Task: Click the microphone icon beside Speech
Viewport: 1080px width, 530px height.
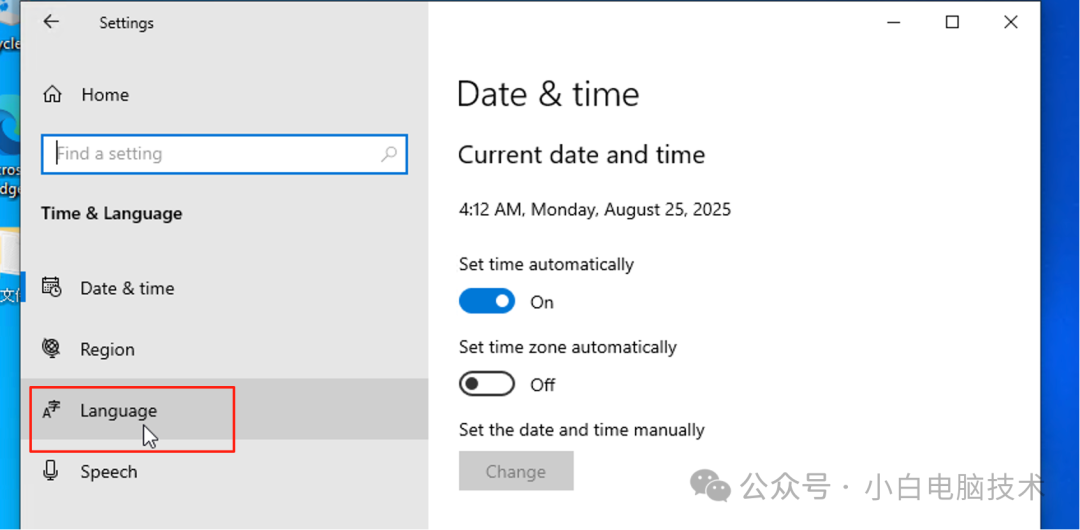Action: (51, 471)
